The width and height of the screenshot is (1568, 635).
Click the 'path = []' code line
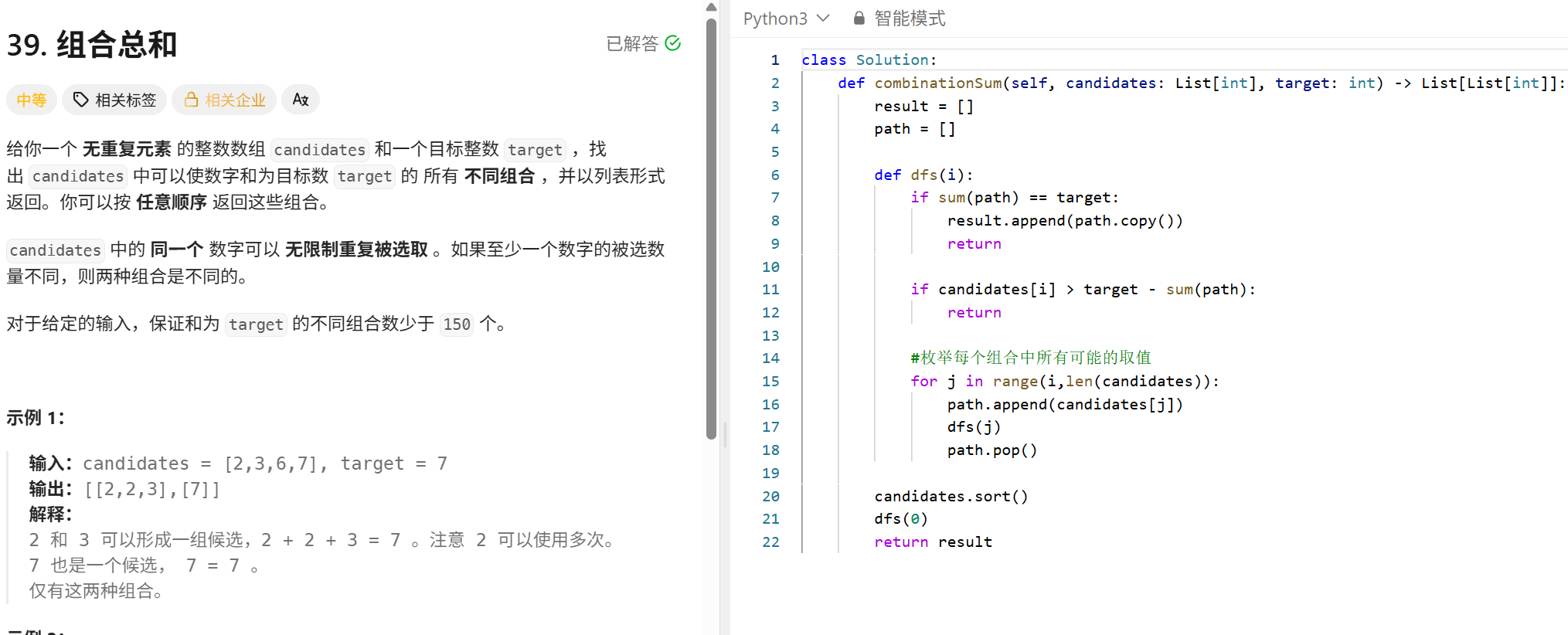[915, 128]
